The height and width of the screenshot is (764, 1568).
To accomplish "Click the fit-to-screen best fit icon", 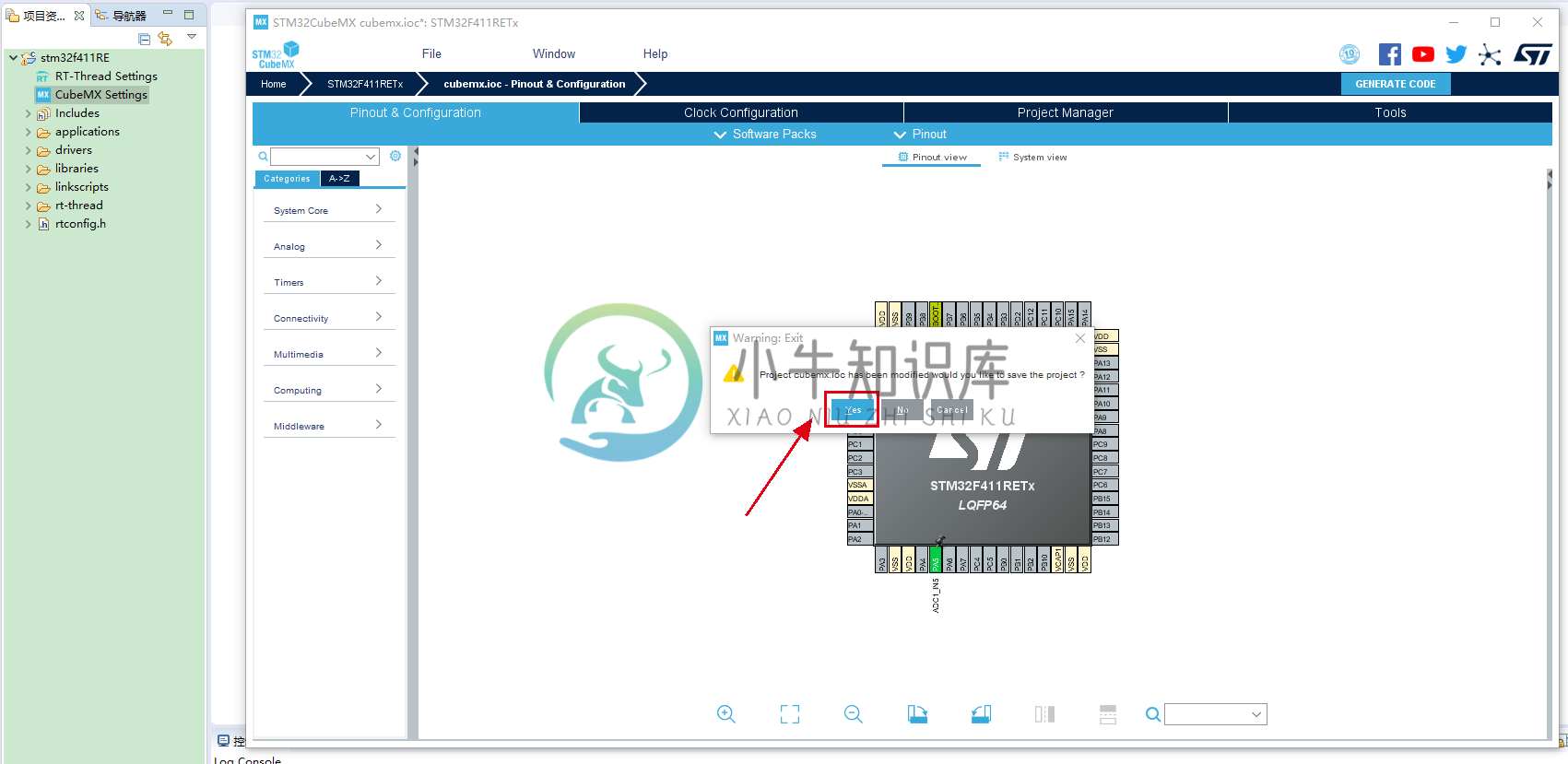I will pos(790,714).
